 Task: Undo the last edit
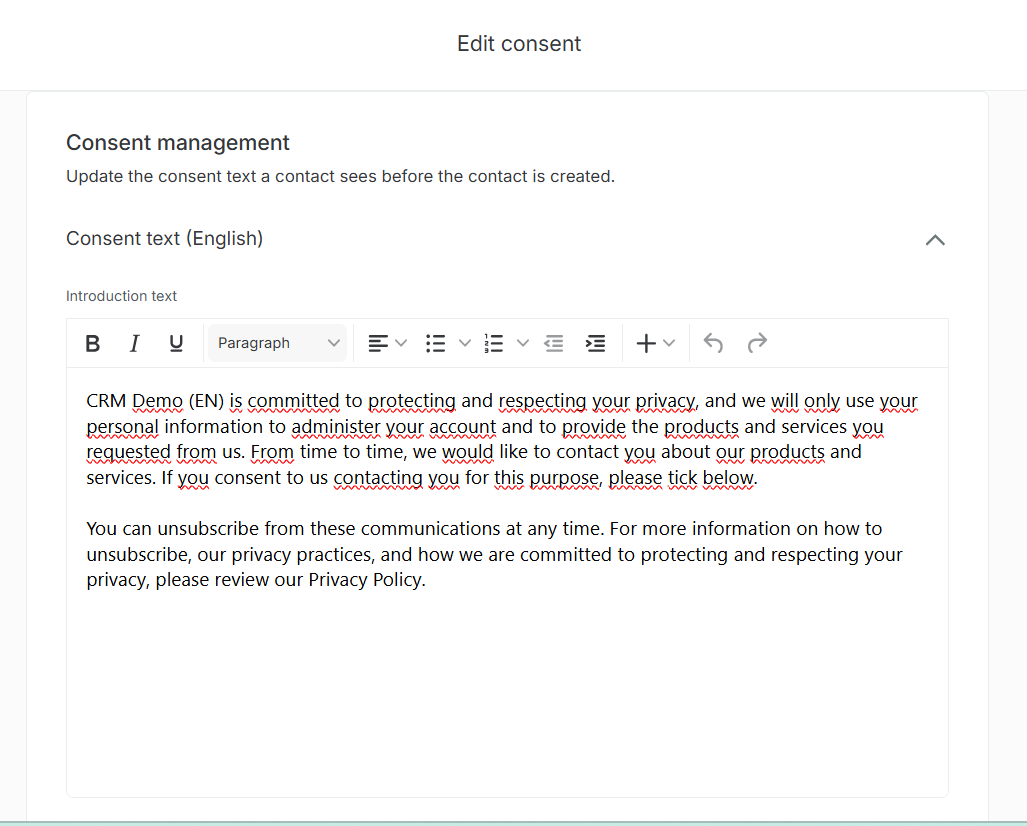tap(713, 343)
